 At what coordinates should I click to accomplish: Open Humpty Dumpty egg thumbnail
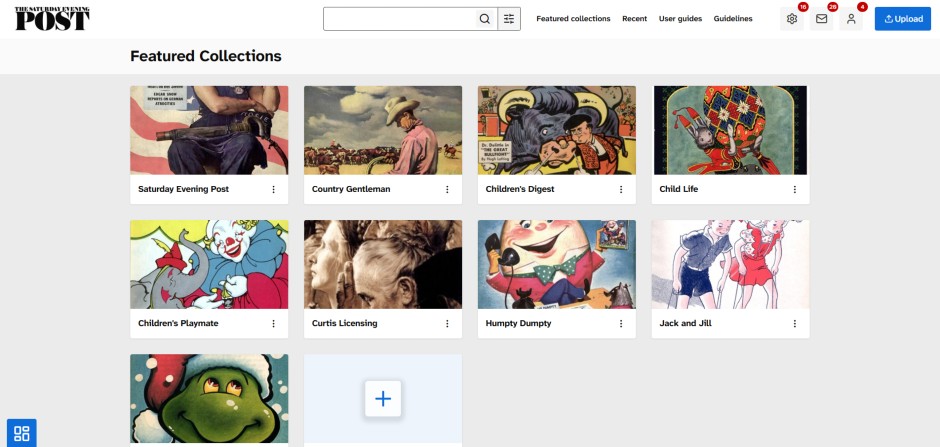pos(557,264)
